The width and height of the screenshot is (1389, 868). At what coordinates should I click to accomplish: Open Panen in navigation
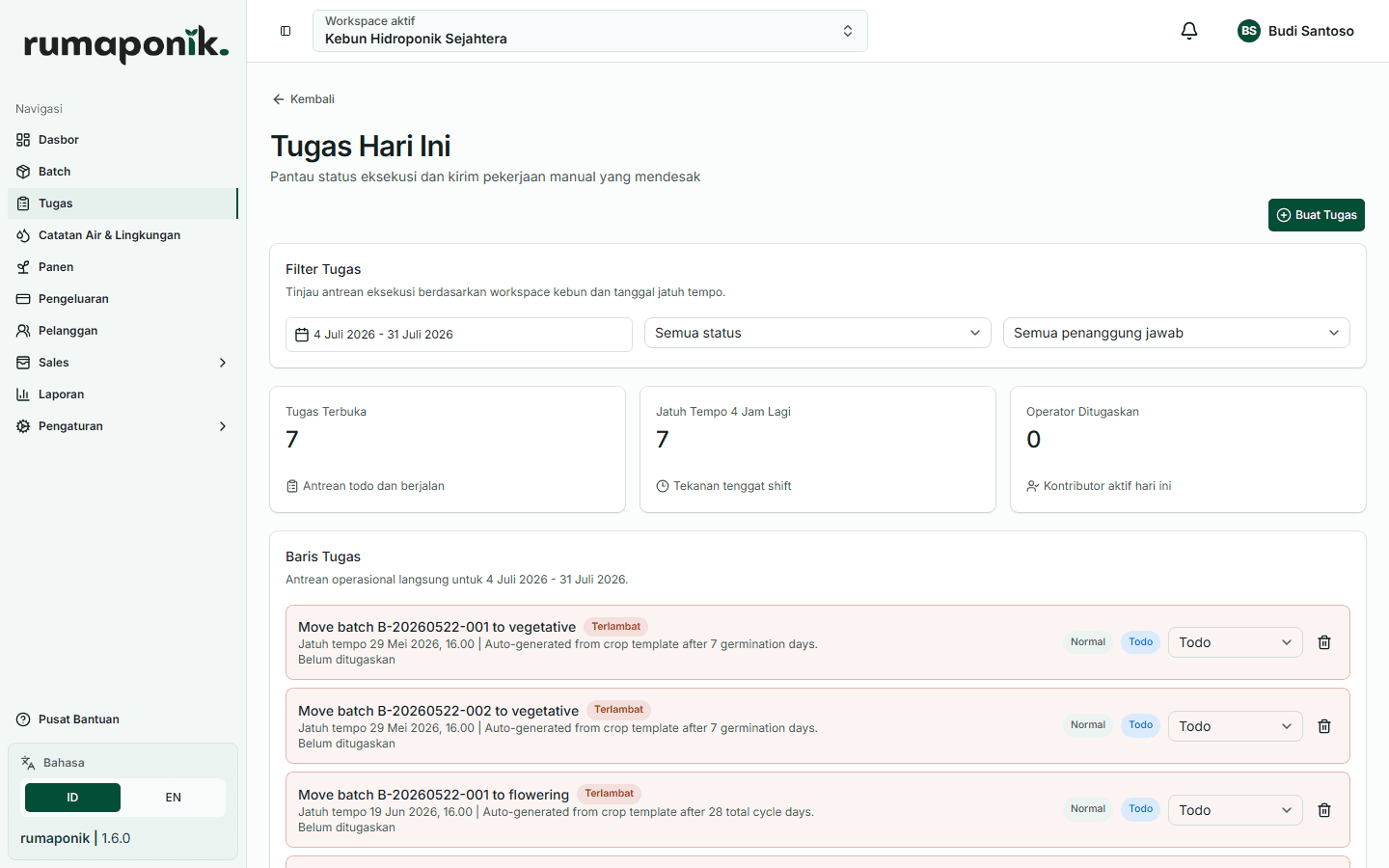(x=123, y=267)
